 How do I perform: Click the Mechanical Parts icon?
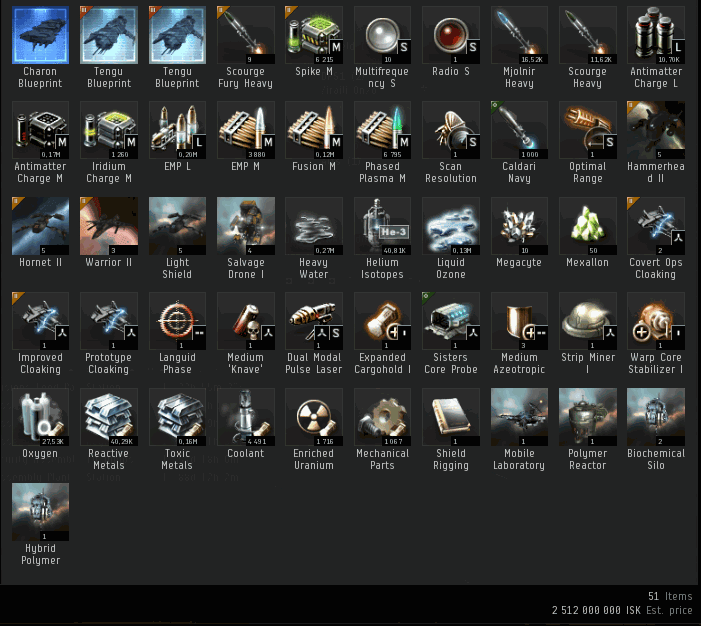(x=382, y=417)
